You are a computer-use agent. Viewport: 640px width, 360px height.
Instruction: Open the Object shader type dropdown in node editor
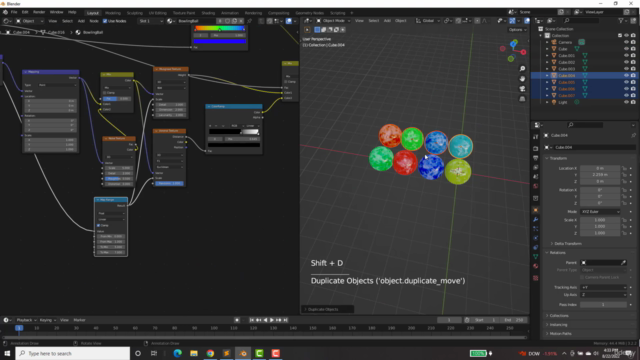29,21
